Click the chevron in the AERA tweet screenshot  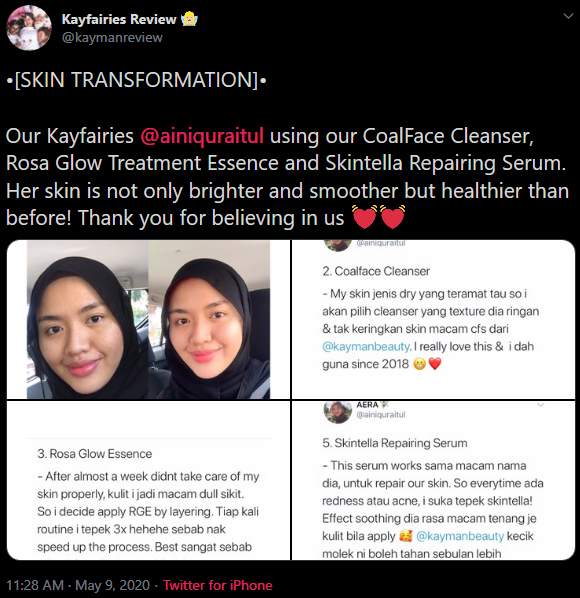pyautogui.click(x=540, y=405)
